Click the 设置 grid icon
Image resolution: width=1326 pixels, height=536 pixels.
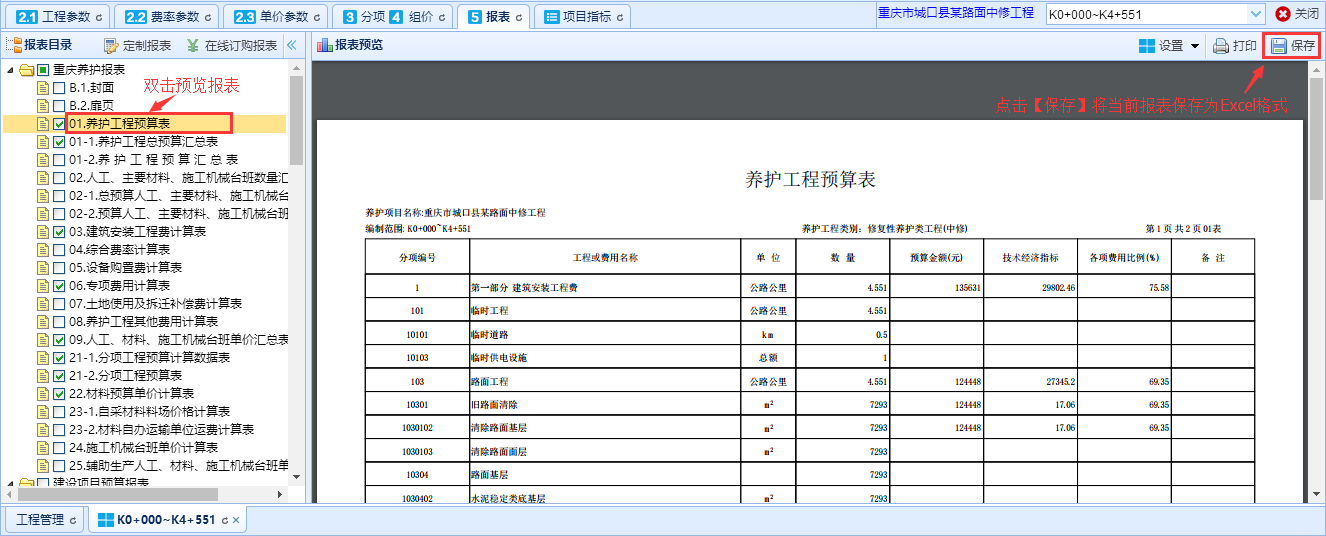click(x=1146, y=45)
